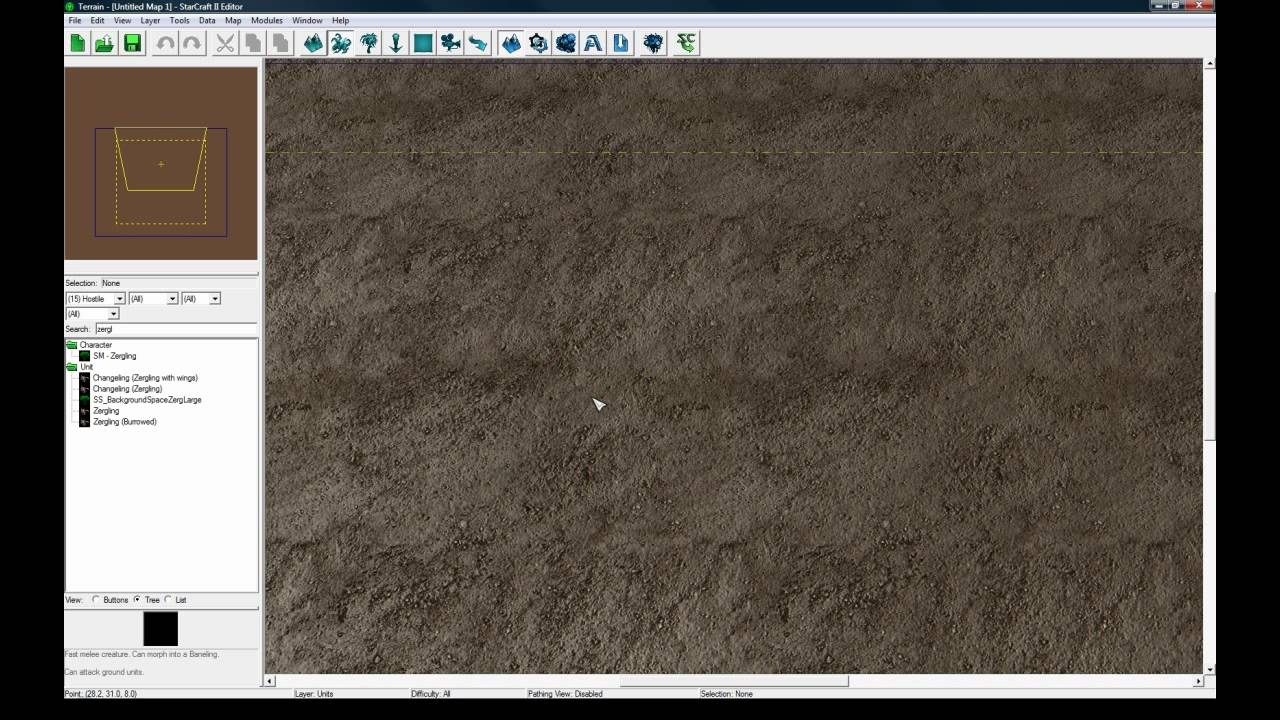The height and width of the screenshot is (720, 1280).
Task: Create a new map document
Action: [78, 43]
